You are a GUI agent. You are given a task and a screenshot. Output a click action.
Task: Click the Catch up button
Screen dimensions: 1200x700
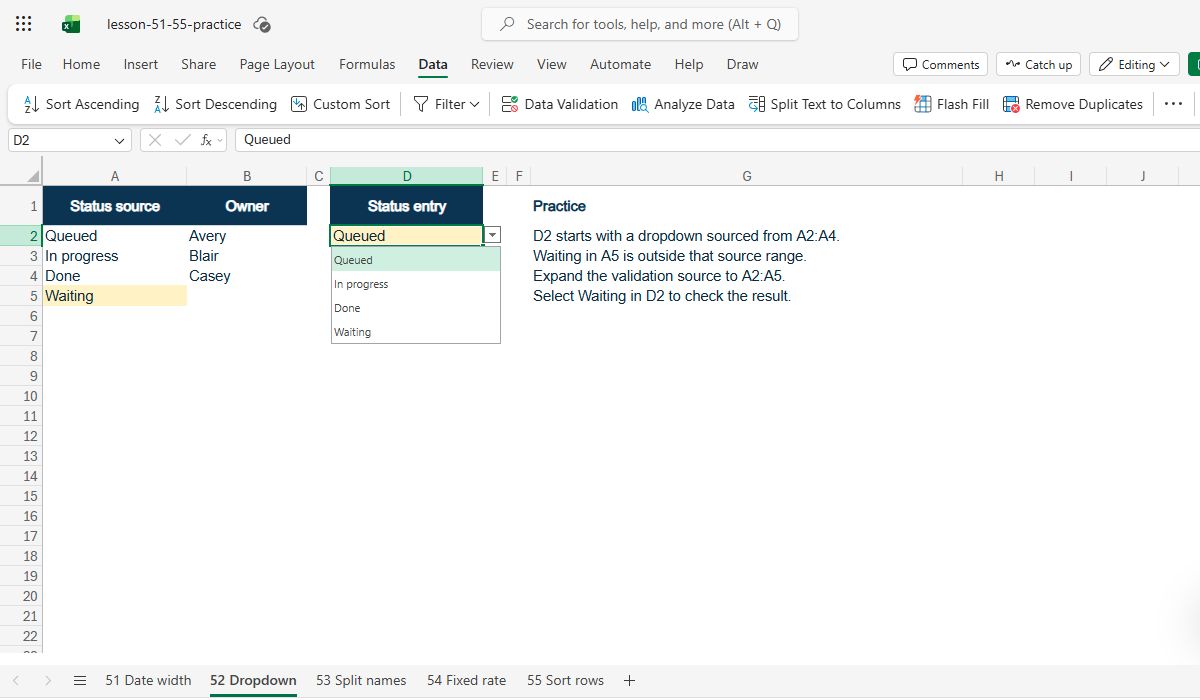[x=1038, y=64]
